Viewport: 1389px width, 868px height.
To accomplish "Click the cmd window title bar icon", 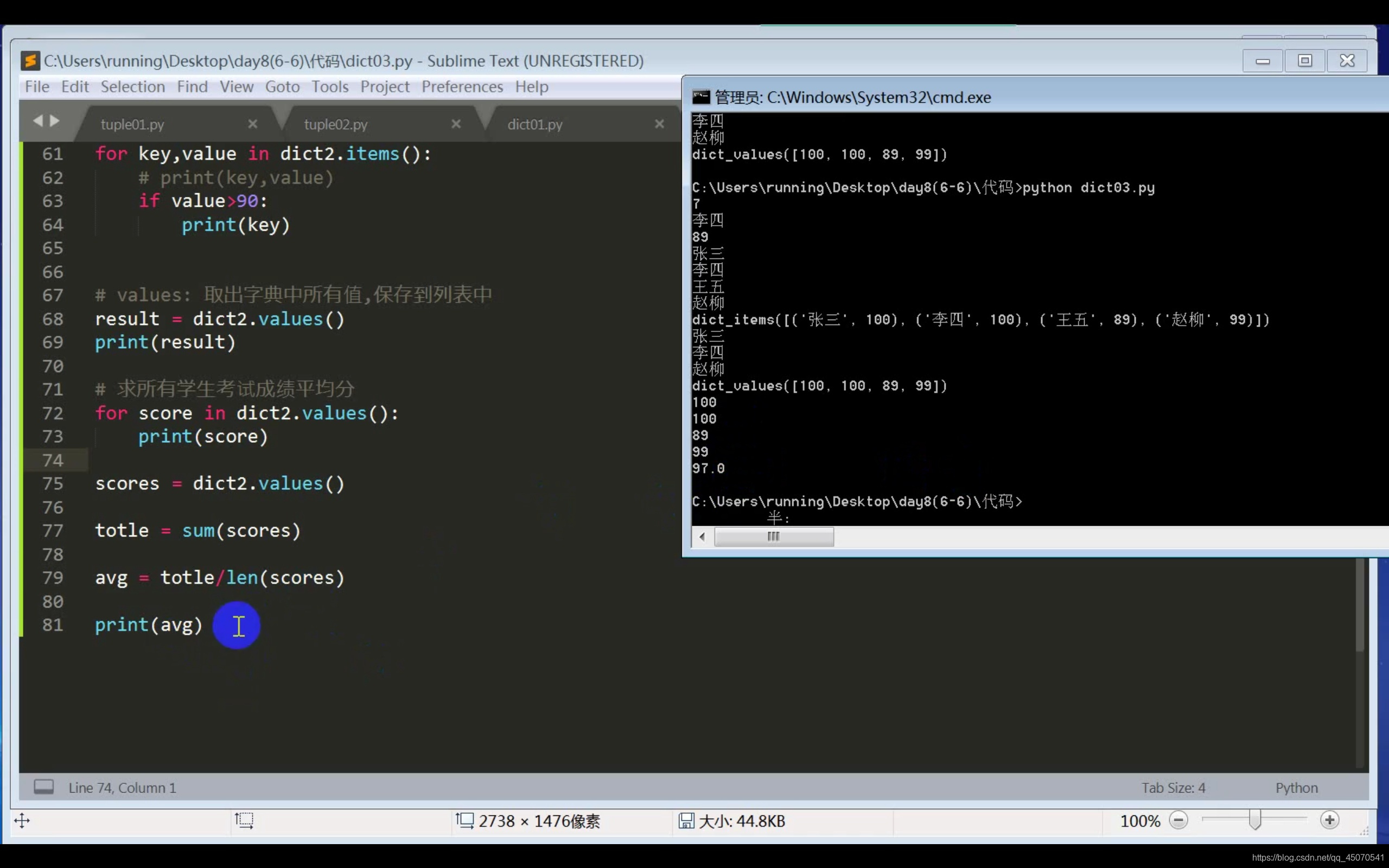I will 701,97.
